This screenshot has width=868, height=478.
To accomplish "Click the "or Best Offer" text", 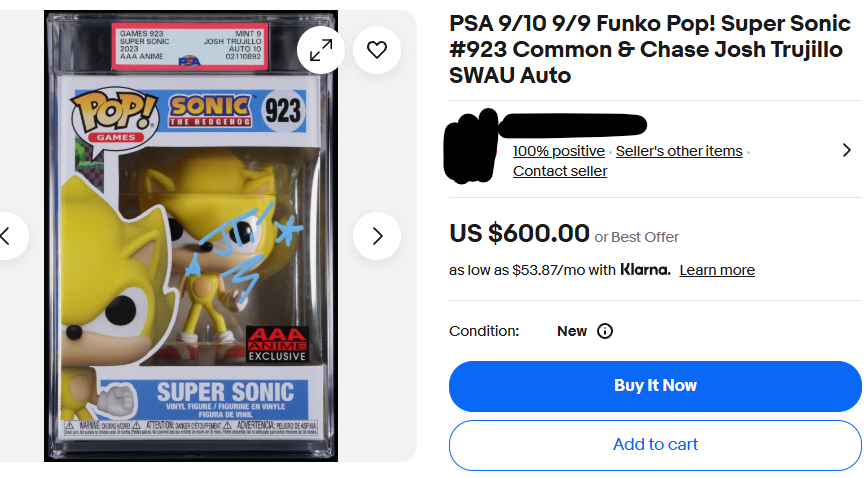I will click(637, 237).
